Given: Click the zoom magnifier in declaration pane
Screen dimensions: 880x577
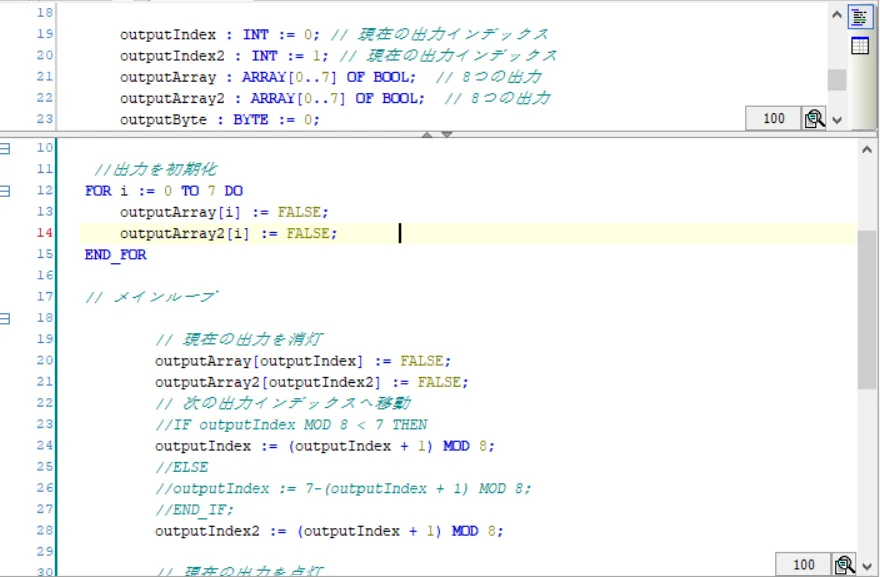Looking at the screenshot, I should pyautogui.click(x=815, y=119).
